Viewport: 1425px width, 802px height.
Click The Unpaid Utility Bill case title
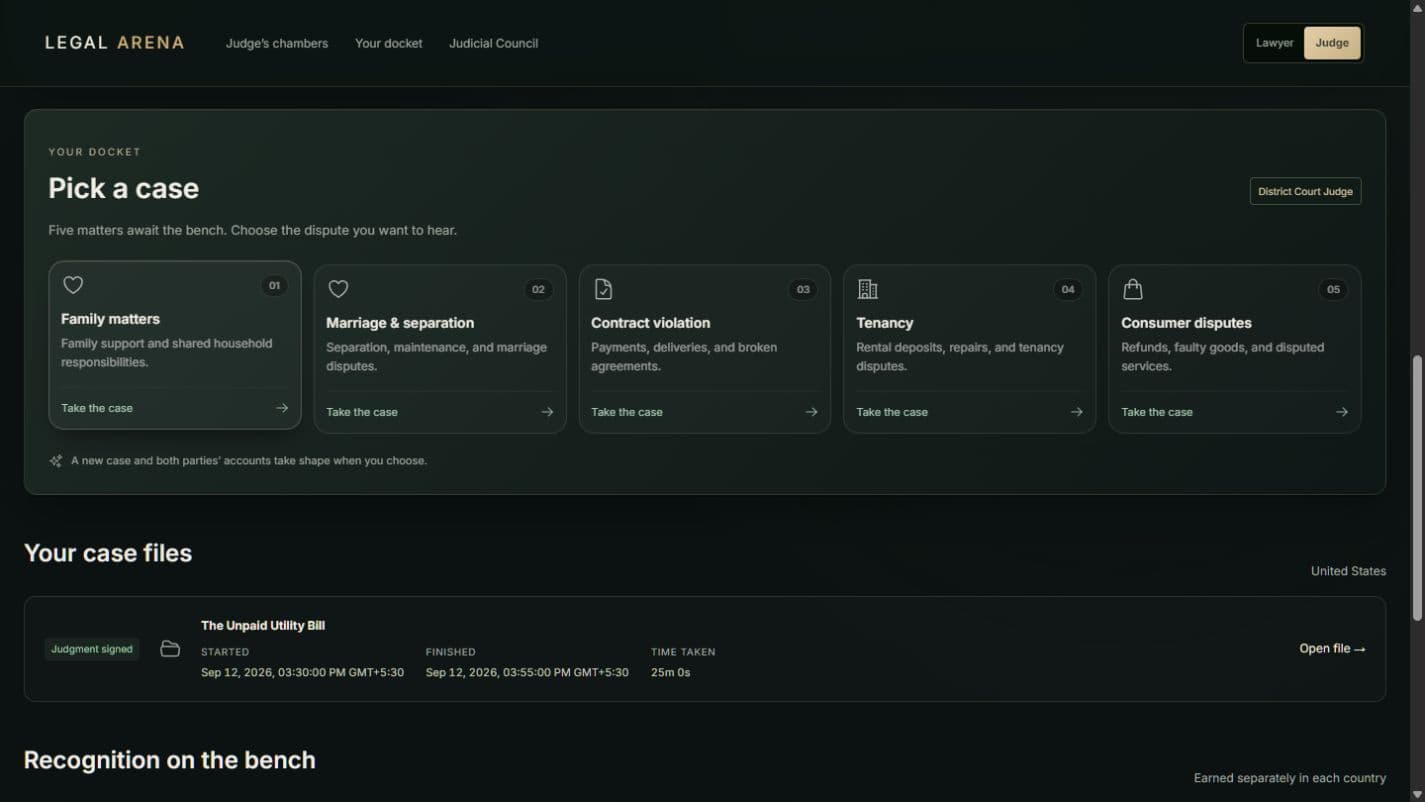(263, 625)
